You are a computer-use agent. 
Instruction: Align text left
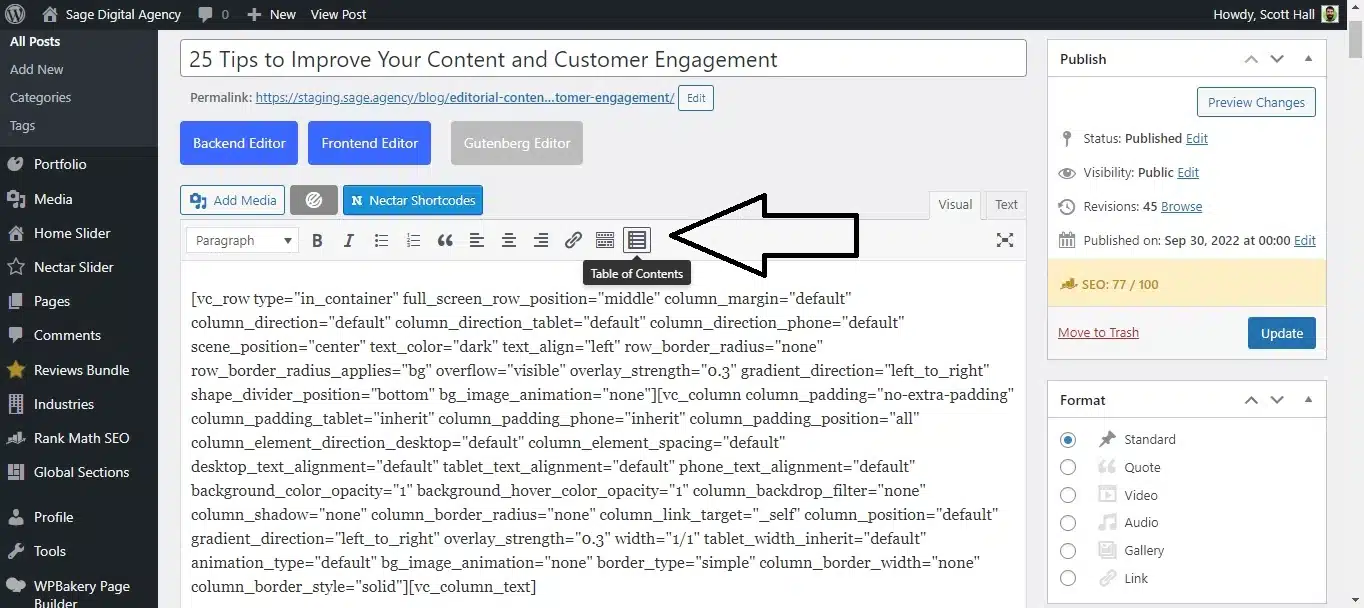[477, 240]
